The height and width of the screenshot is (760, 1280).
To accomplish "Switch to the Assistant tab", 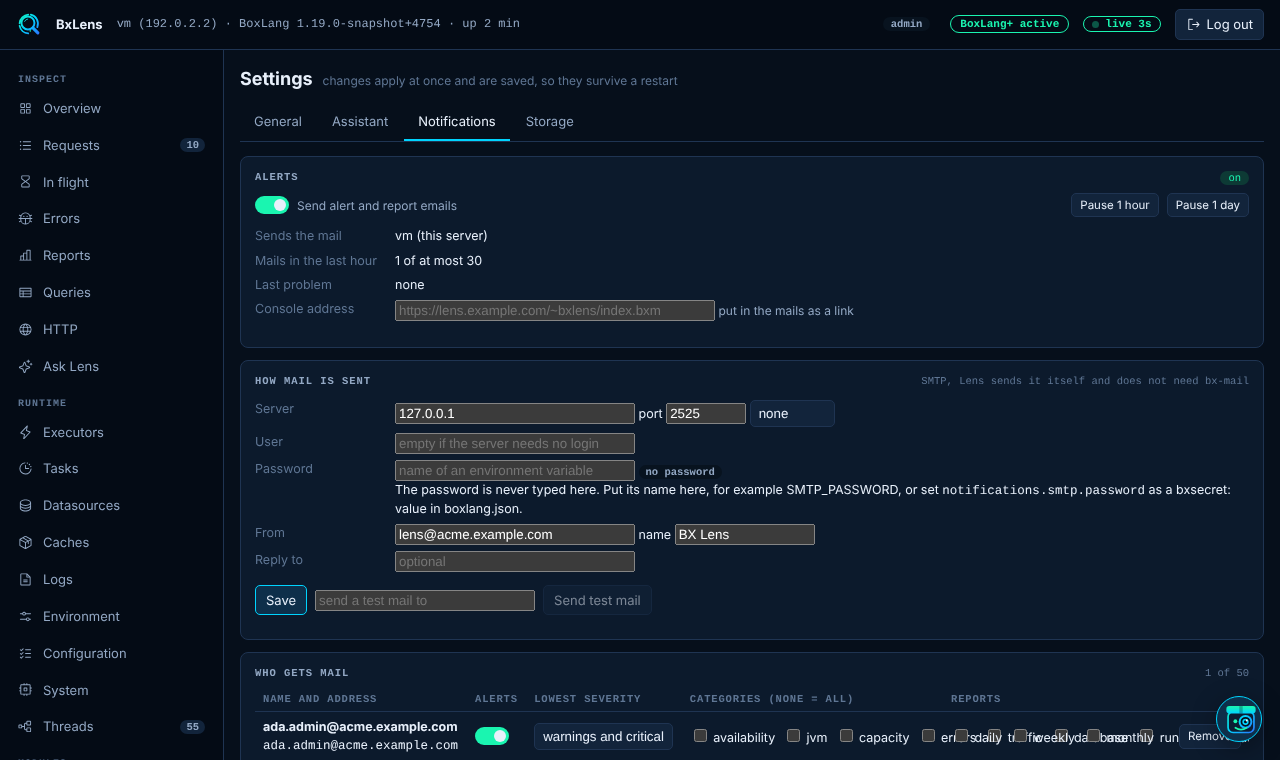I will pyautogui.click(x=360, y=121).
